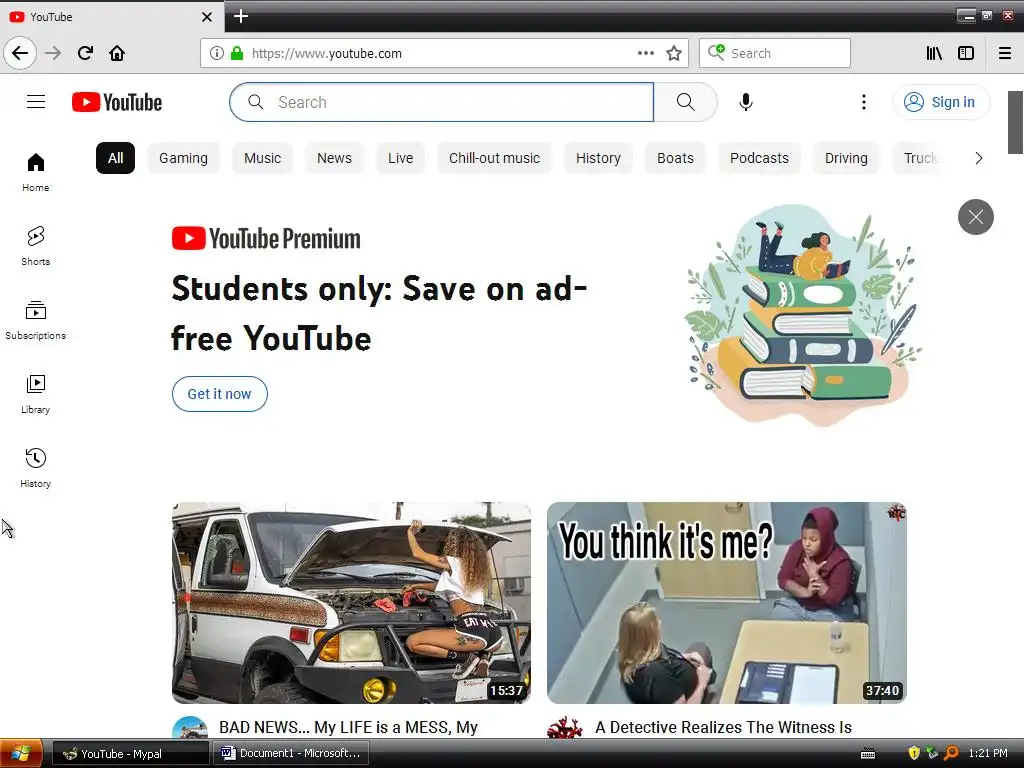Open History in YouTube sidebar

[x=36, y=468]
